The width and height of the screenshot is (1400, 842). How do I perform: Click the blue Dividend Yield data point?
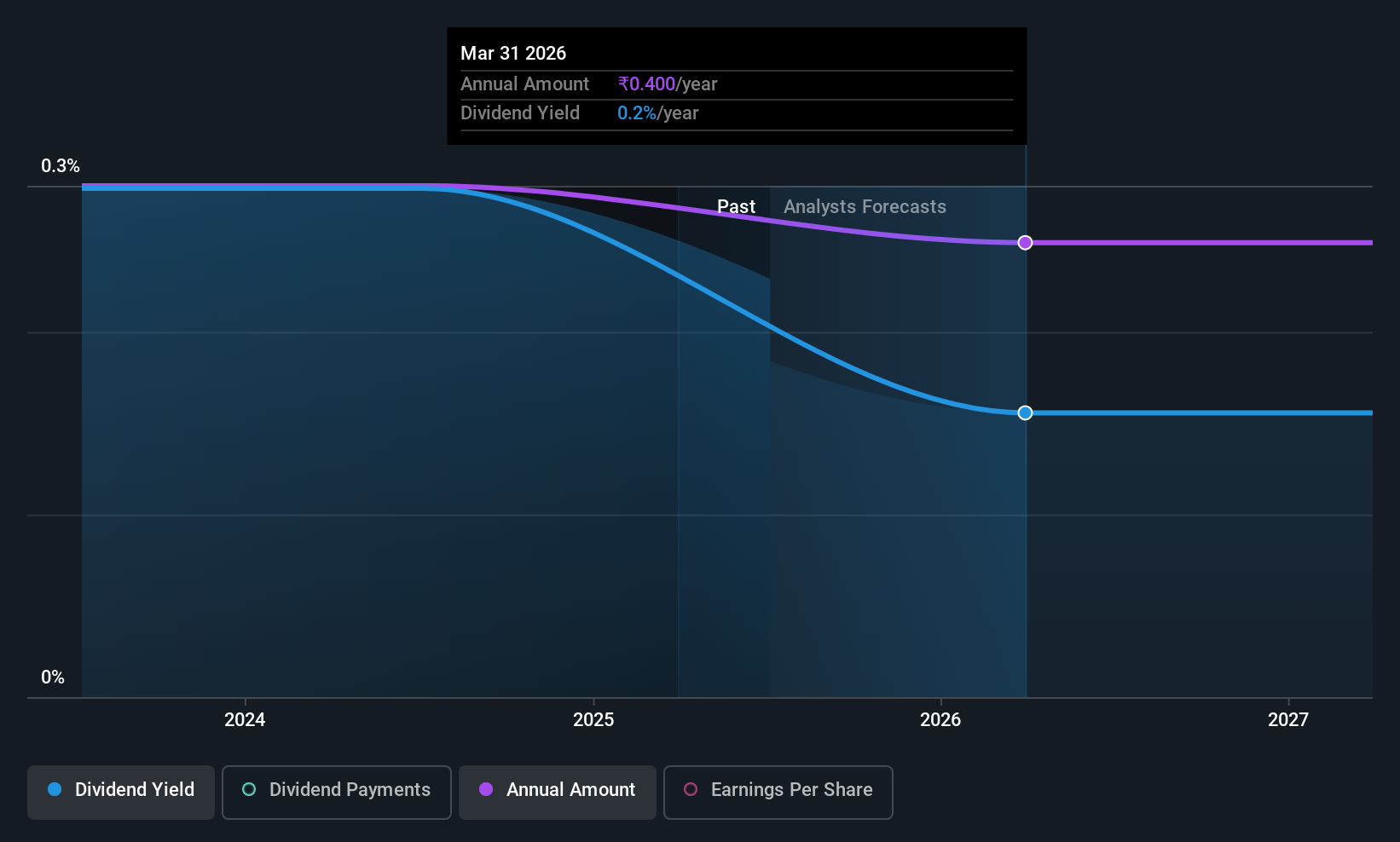(1025, 412)
